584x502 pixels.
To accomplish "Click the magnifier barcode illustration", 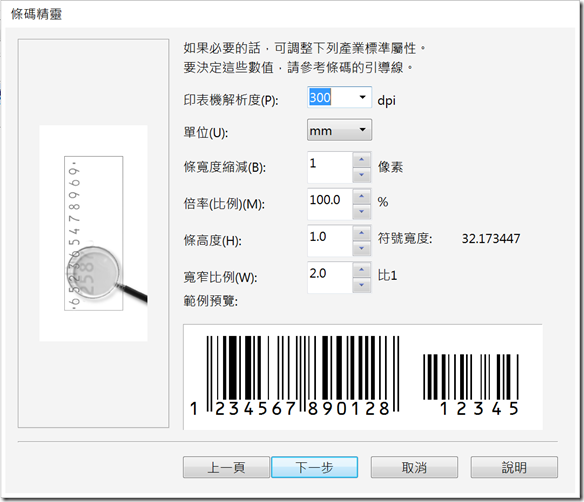I will click(93, 233).
